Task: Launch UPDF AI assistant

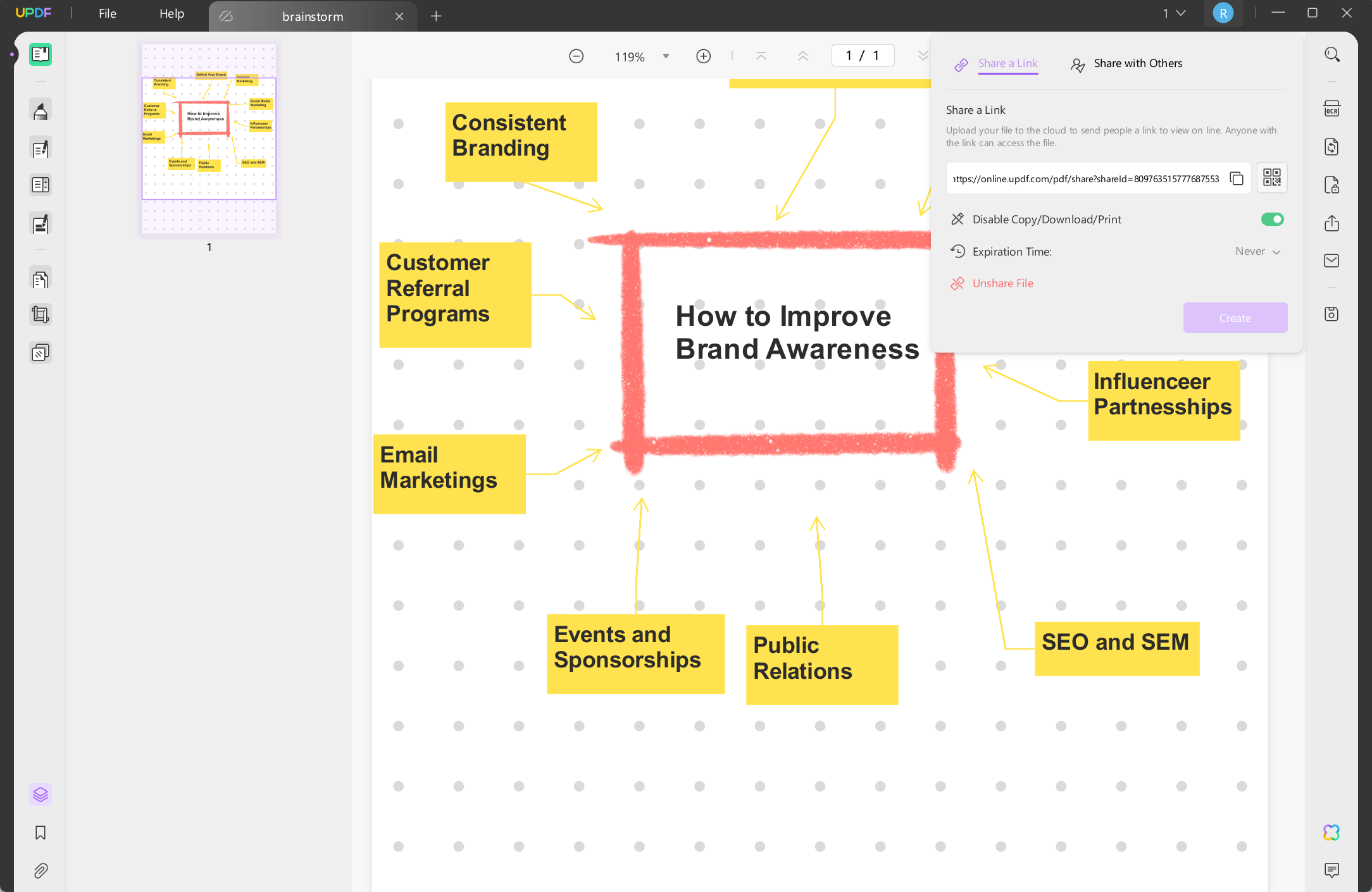Action: pyautogui.click(x=1331, y=832)
